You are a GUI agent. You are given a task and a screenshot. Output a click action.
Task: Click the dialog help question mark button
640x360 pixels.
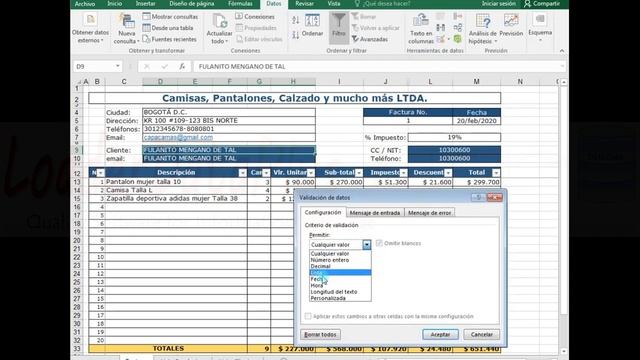tap(478, 198)
